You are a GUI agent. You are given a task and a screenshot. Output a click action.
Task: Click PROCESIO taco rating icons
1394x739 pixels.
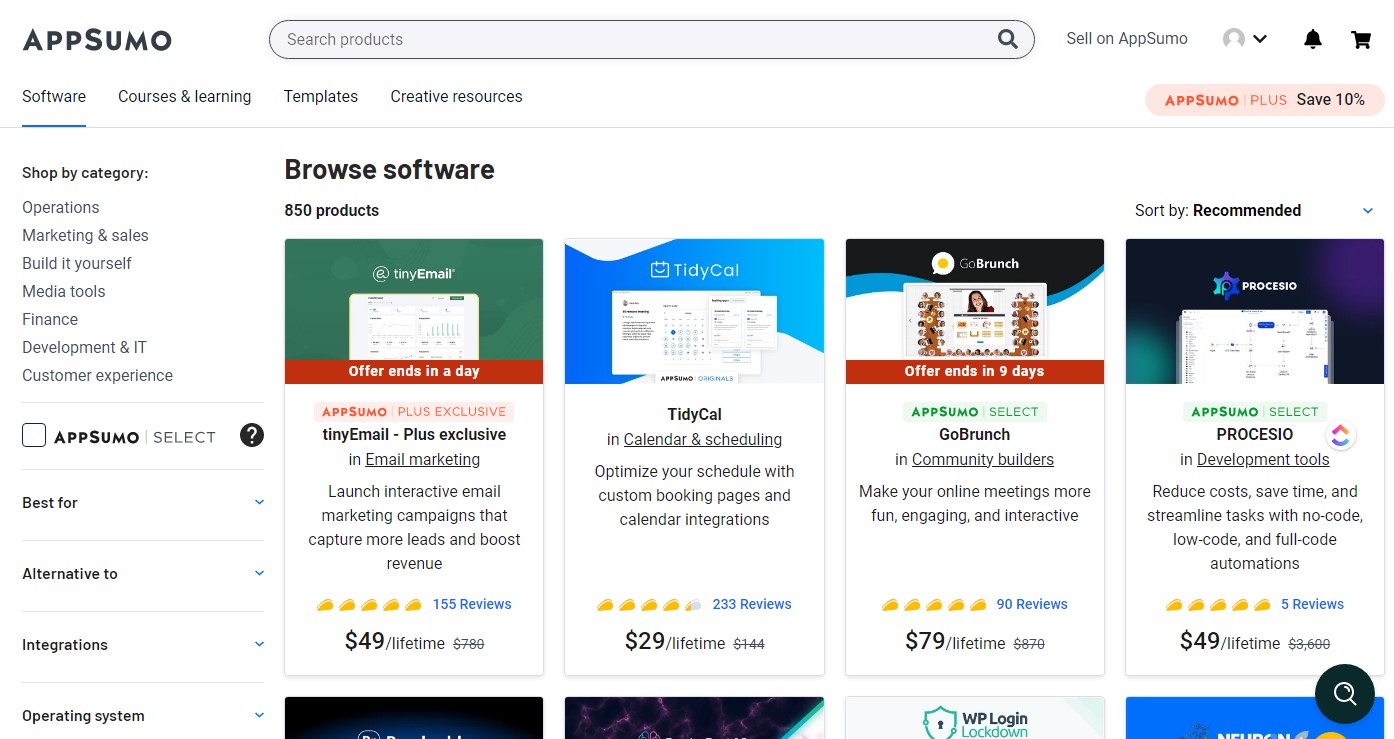(x=1218, y=605)
